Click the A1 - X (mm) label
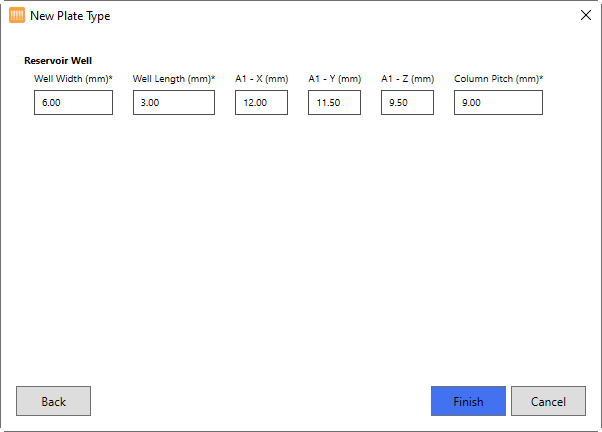This screenshot has width=602, height=432. 261,79
